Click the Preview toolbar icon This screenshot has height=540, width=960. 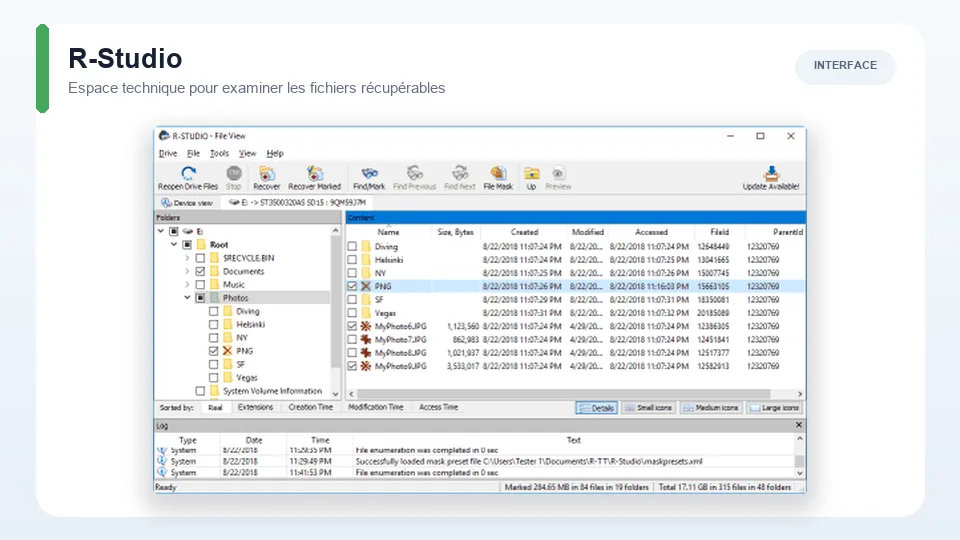click(x=558, y=173)
